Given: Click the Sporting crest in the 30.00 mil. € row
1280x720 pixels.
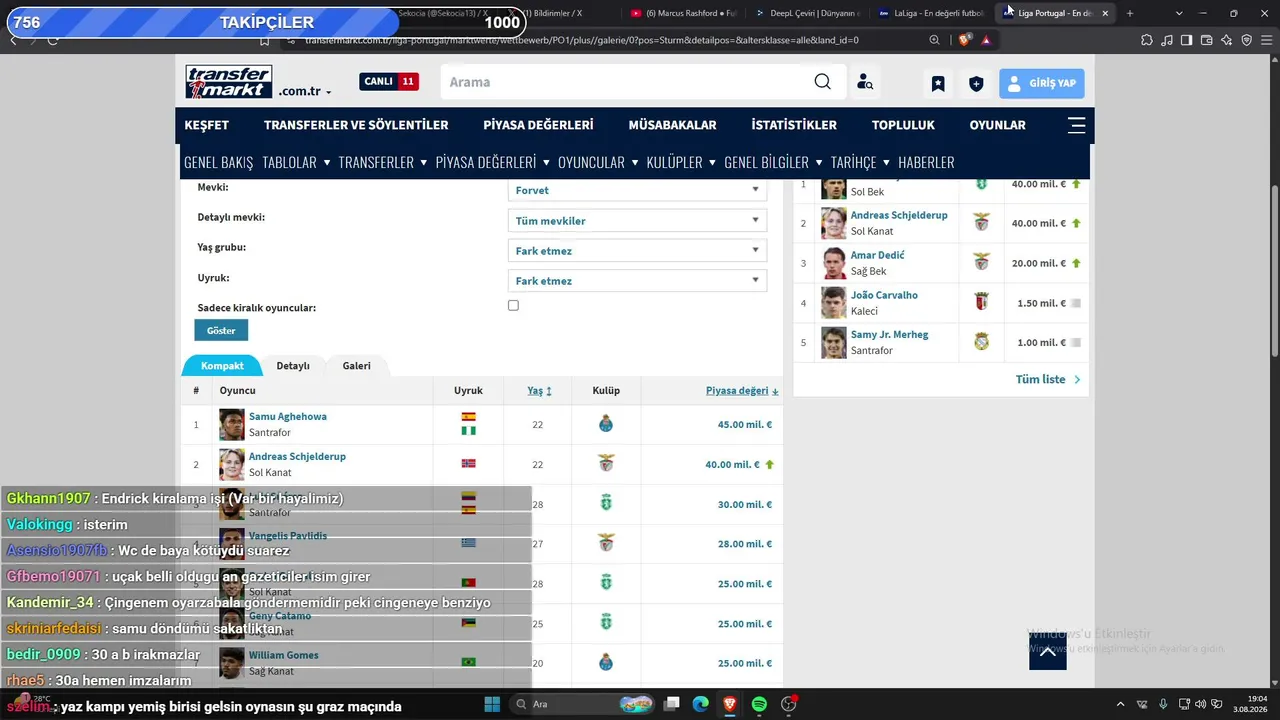Looking at the screenshot, I should tap(605, 503).
